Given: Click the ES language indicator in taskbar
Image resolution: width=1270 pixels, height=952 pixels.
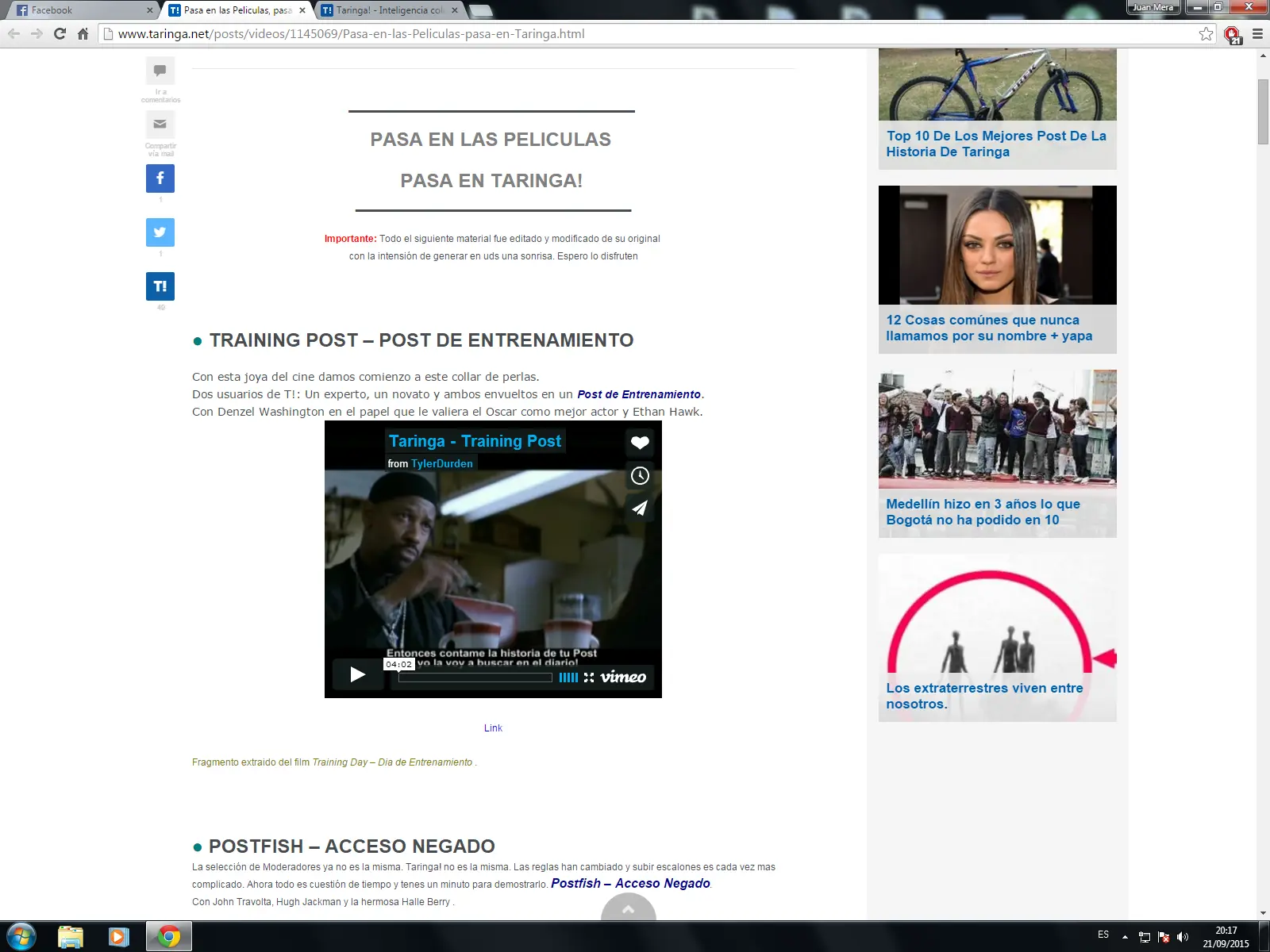Looking at the screenshot, I should [1103, 935].
